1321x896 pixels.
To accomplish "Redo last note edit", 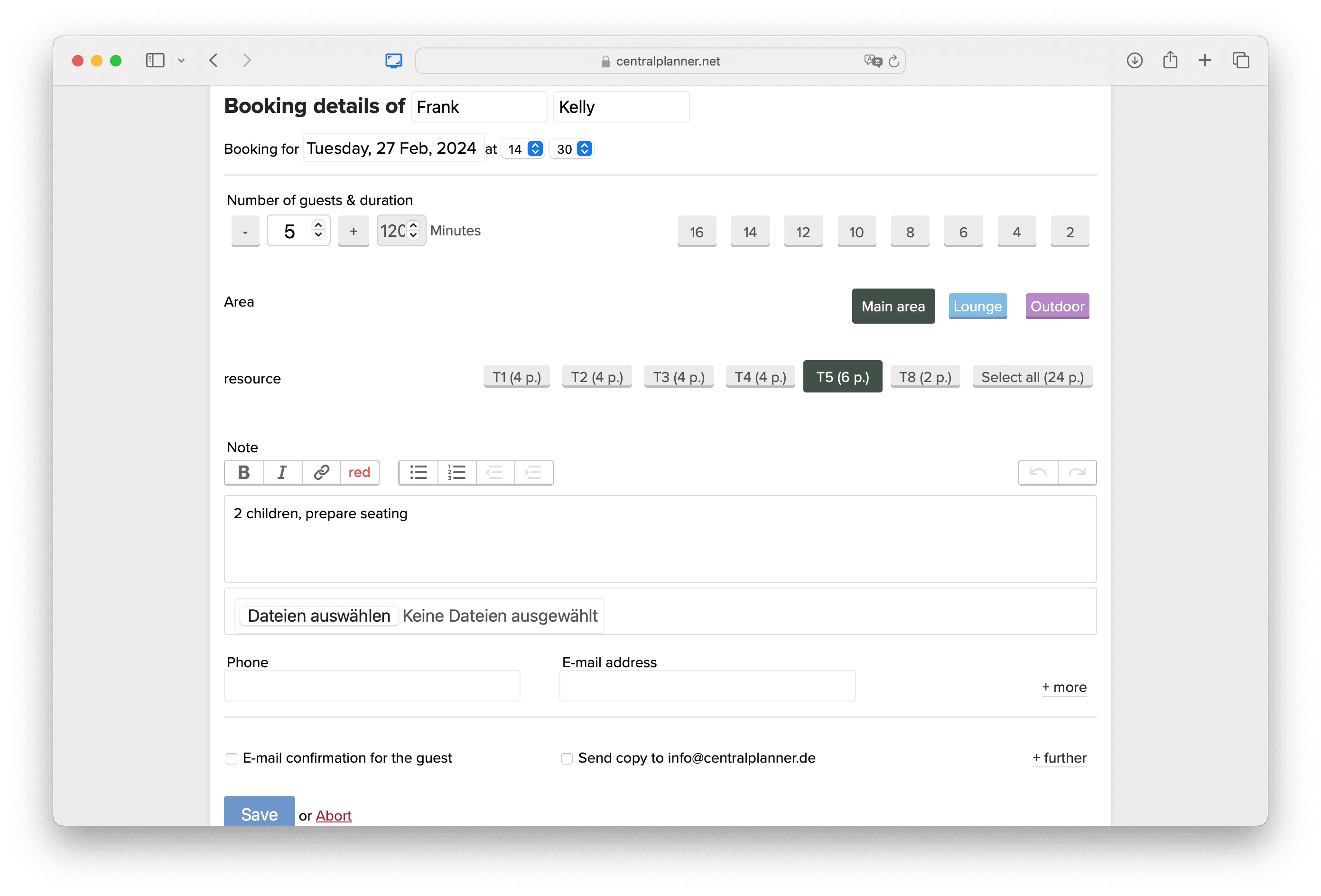I will (x=1077, y=473).
